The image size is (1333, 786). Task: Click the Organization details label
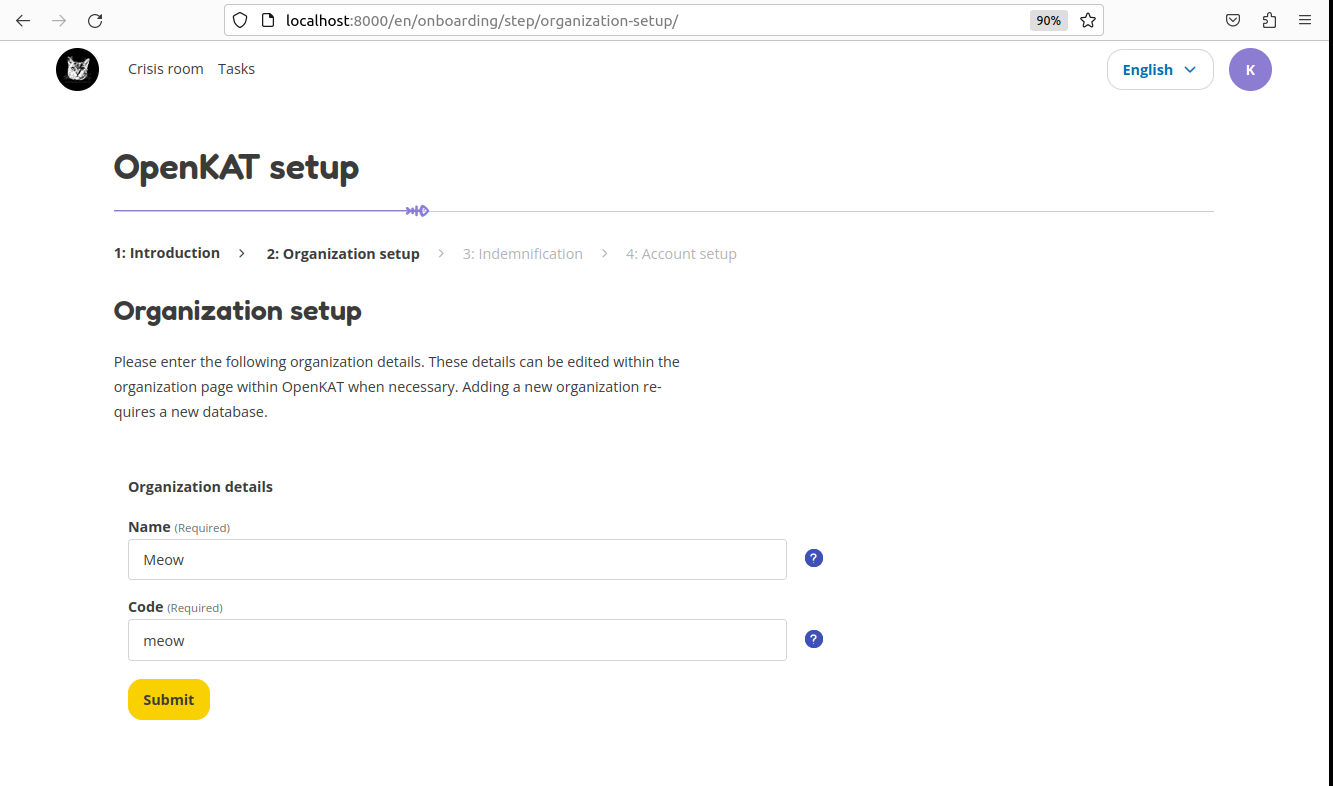(200, 487)
